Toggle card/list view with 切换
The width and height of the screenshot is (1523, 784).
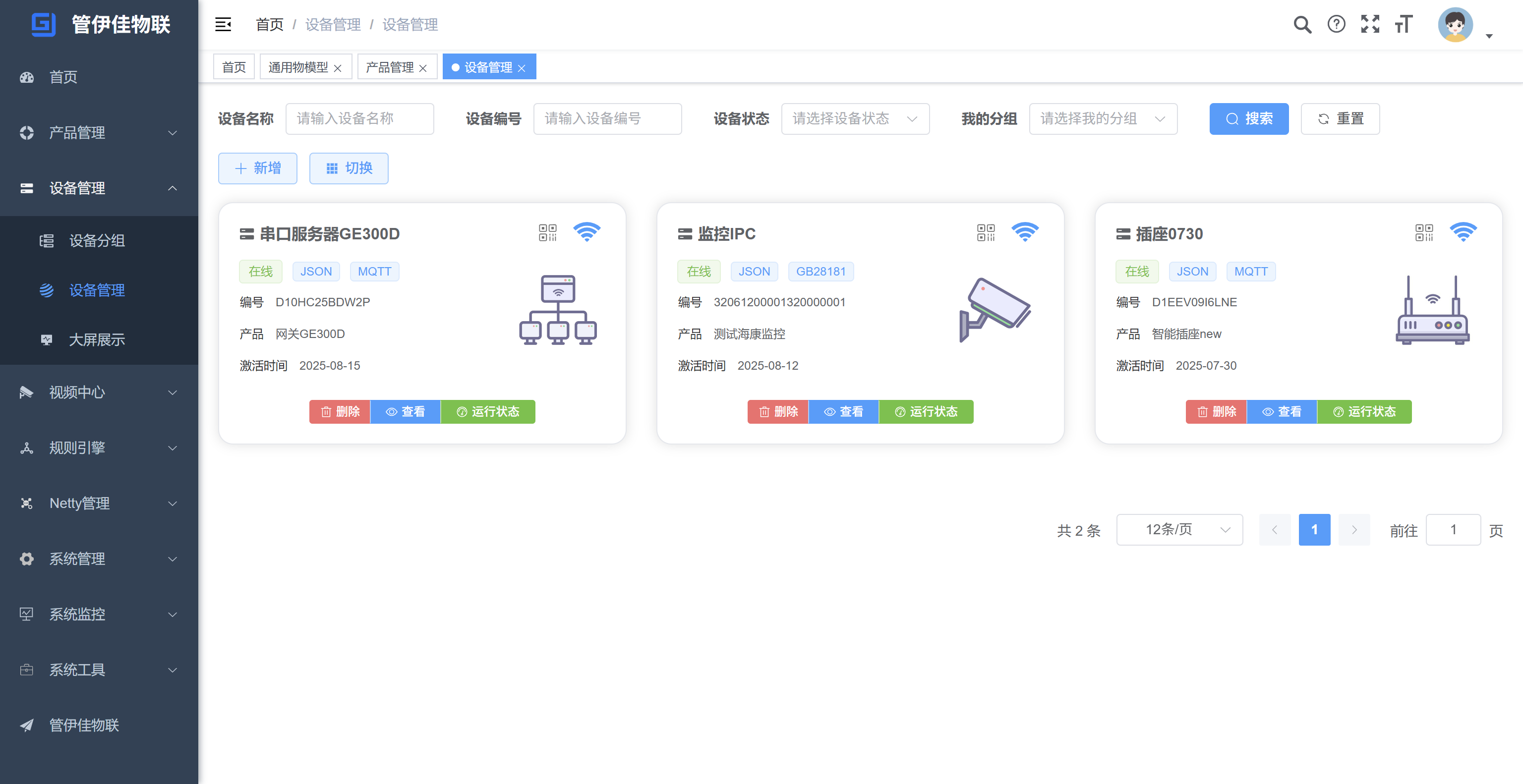coord(348,168)
